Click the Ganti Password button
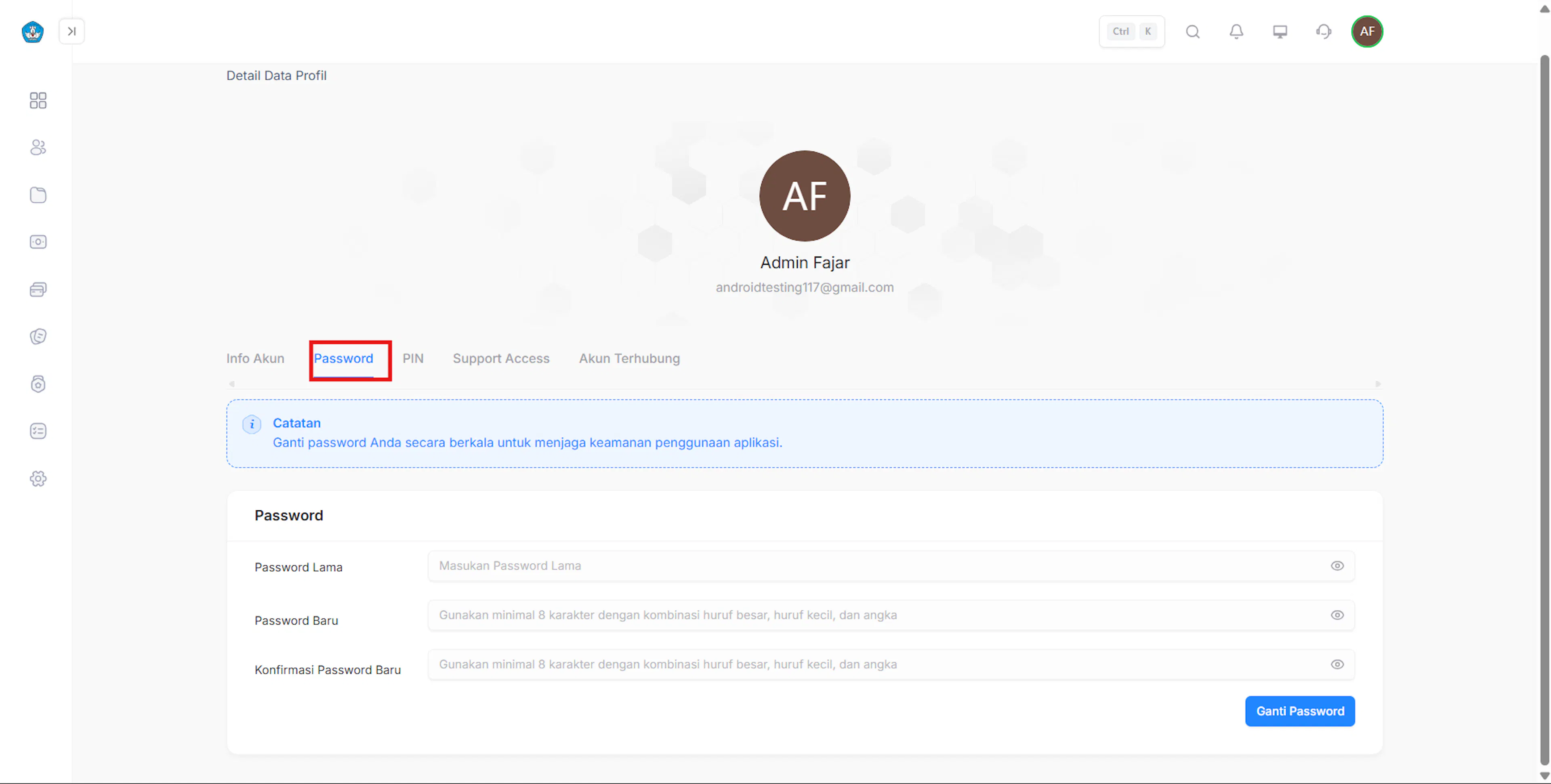The height and width of the screenshot is (784, 1551). (1300, 711)
